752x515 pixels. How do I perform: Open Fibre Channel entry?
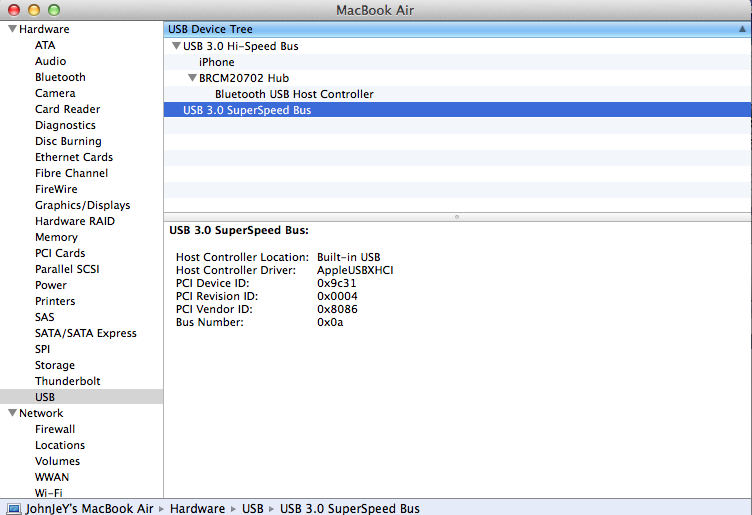(71, 173)
